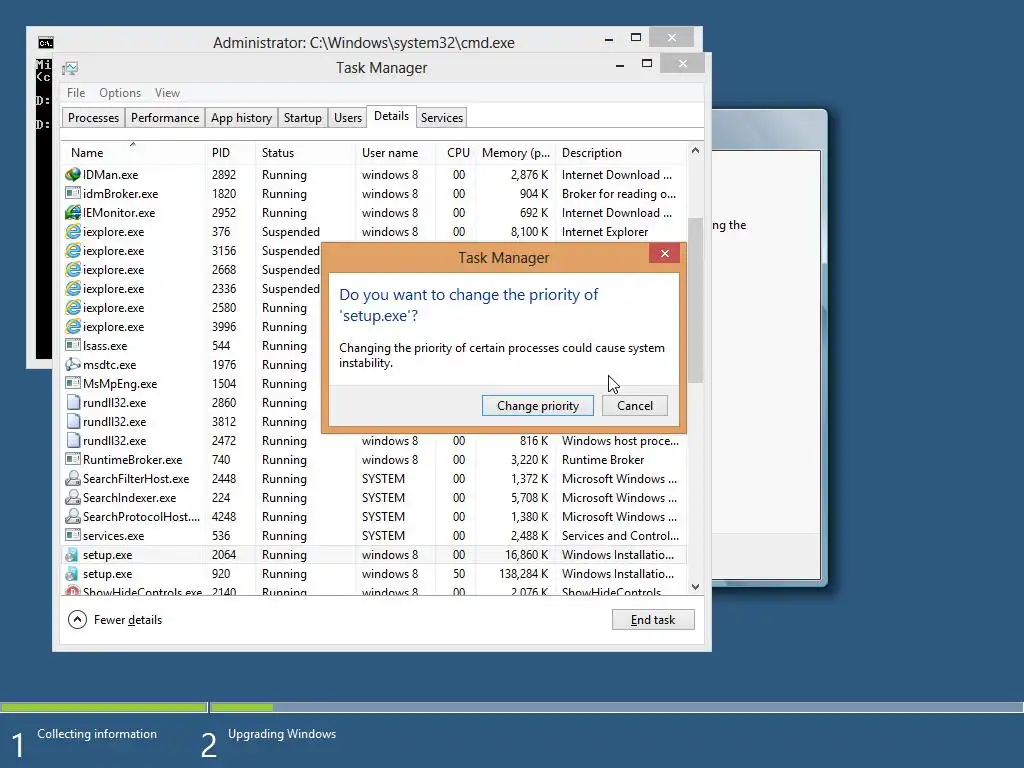This screenshot has height=768, width=1024.
Task: Click Broker for reading description text
Action: click(618, 194)
